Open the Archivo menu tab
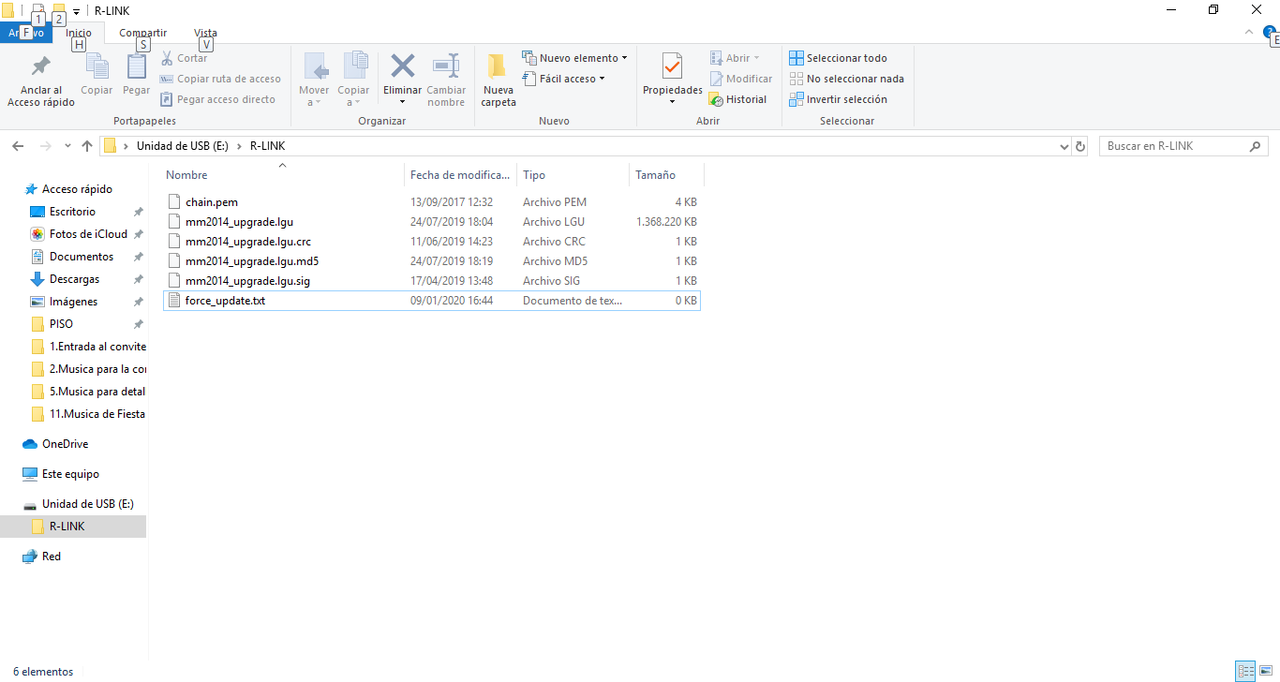Image resolution: width=1280 pixels, height=682 pixels. 25,33
